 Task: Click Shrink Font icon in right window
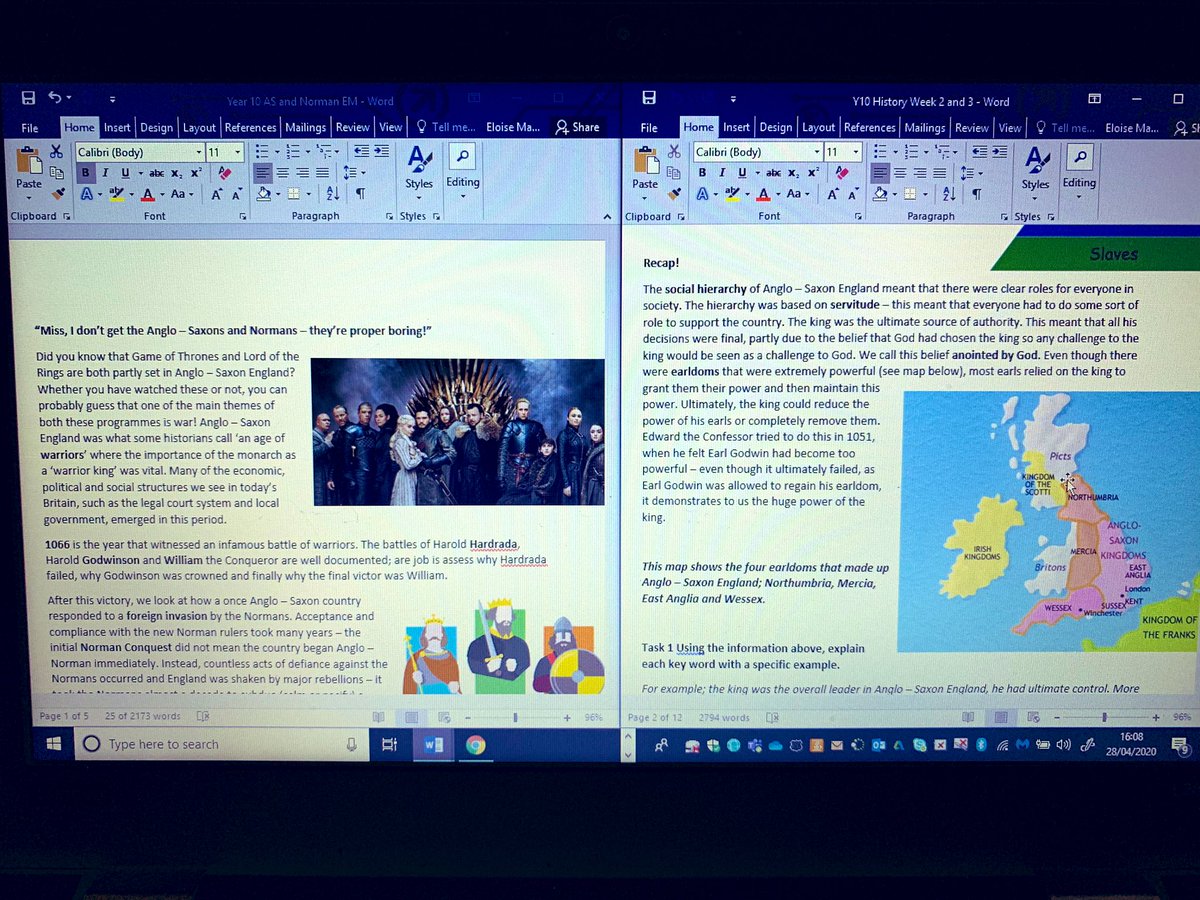(855, 194)
